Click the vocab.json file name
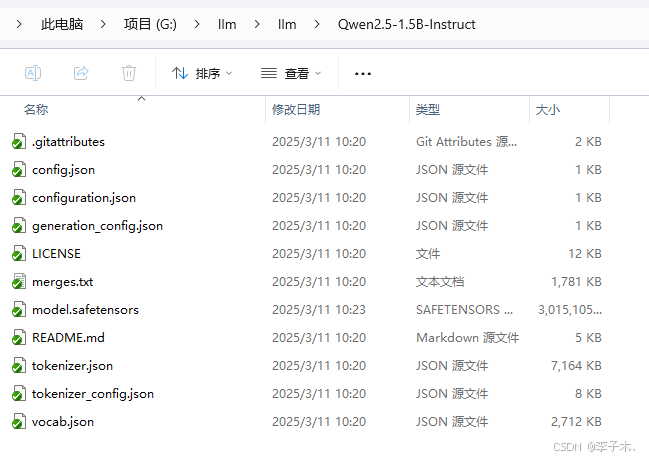Screen dimensions: 649x458 63,422
